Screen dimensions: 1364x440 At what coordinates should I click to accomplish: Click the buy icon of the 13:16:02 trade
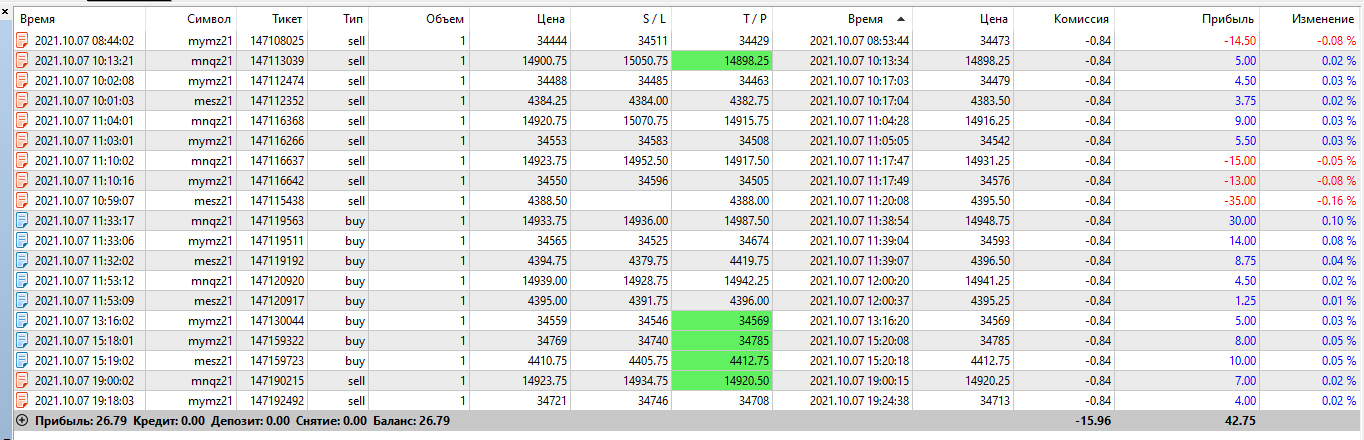pyautogui.click(x=22, y=321)
